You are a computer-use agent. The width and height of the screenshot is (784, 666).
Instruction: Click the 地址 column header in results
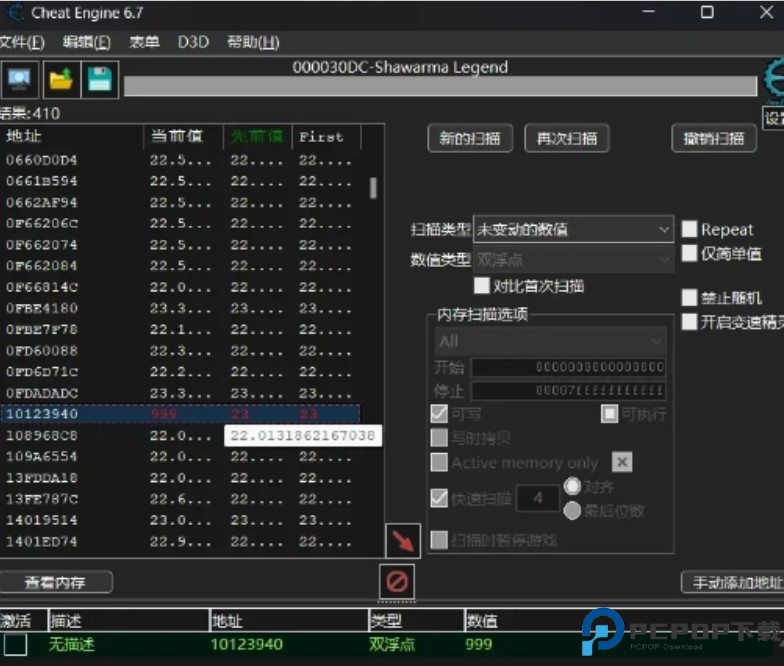pos(72,136)
